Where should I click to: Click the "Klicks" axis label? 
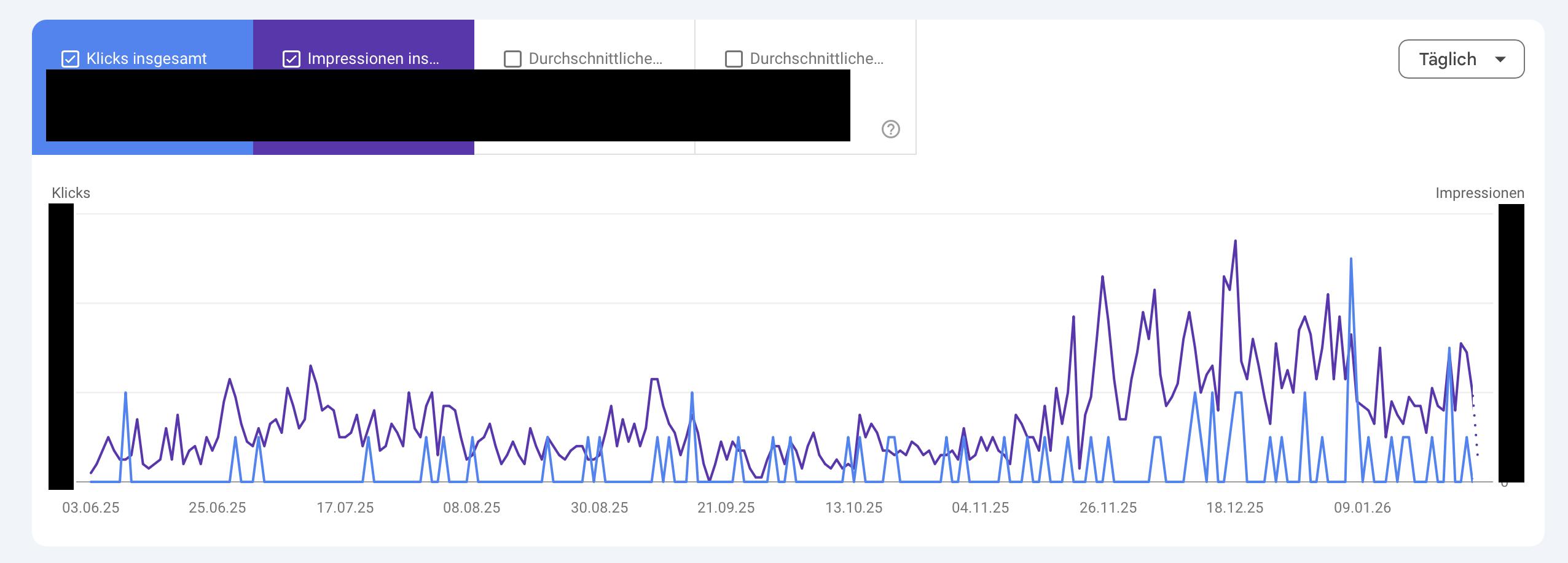[71, 192]
